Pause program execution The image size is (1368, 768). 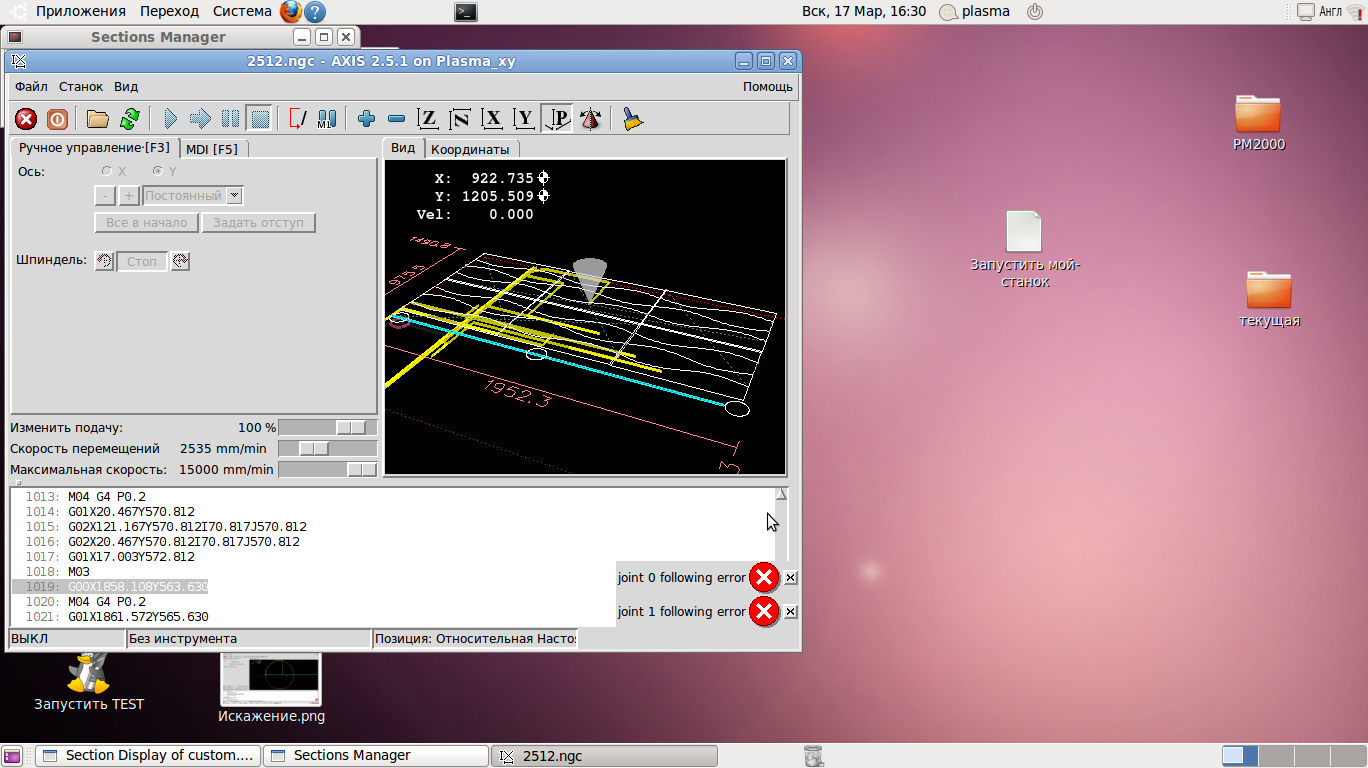(230, 120)
